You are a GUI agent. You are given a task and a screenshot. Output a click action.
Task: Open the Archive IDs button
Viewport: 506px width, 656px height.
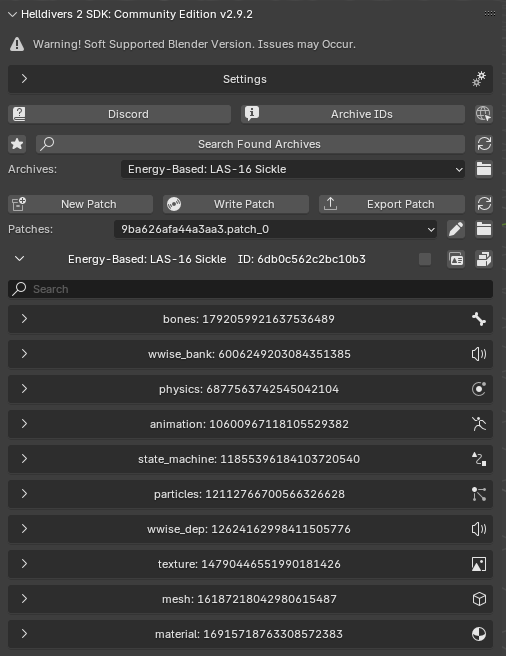352,114
